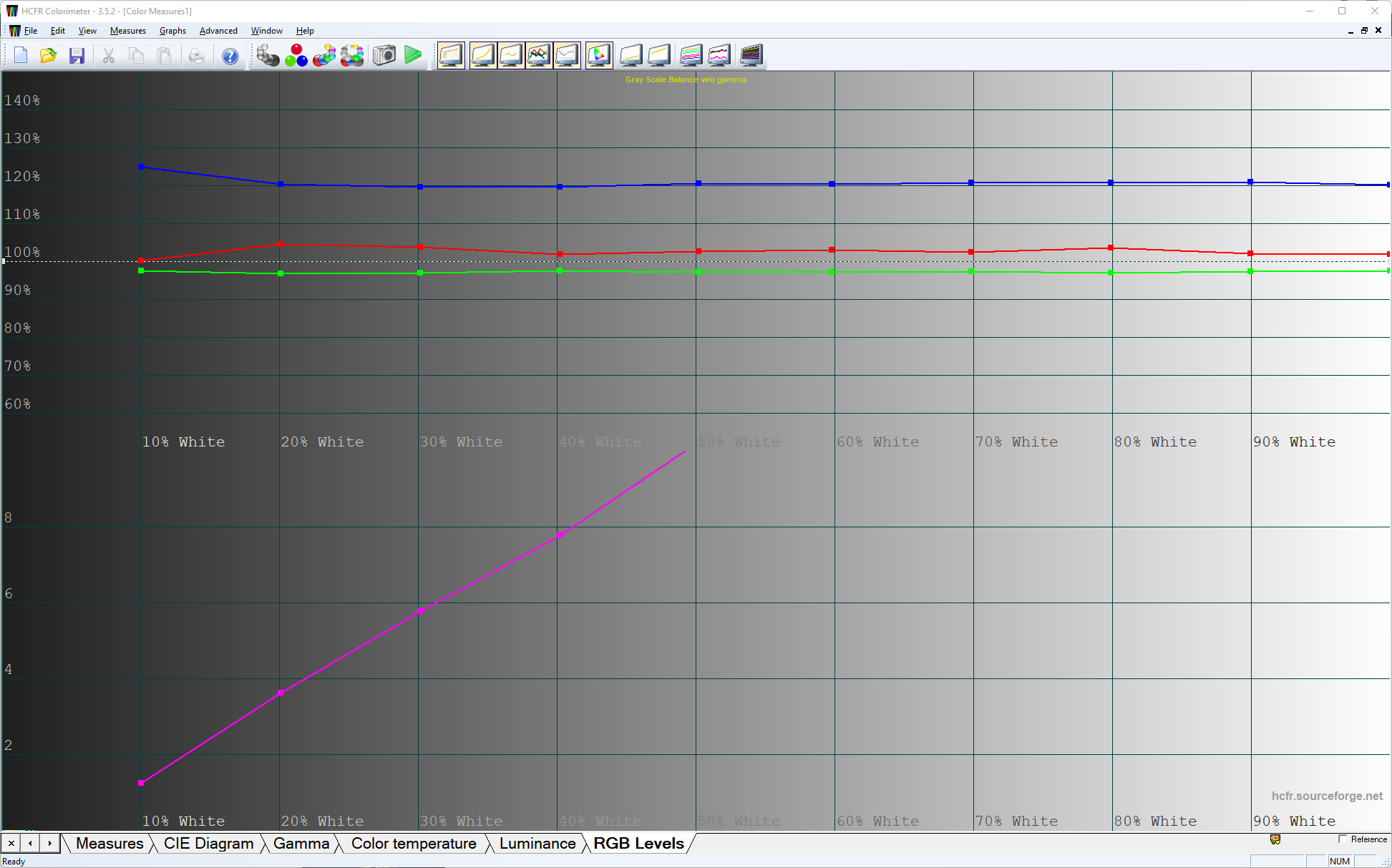The width and height of the screenshot is (1392, 868).
Task: Toggle the Reference overlay checkbox
Action: pyautogui.click(x=1340, y=840)
